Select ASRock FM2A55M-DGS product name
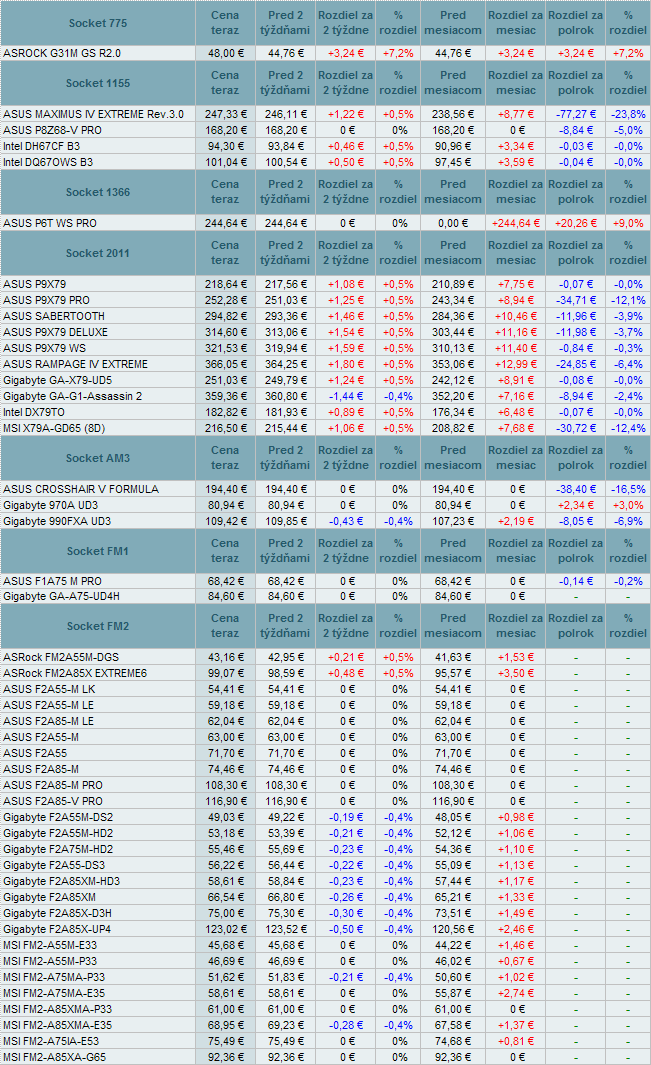651x1065 pixels. coord(61,657)
